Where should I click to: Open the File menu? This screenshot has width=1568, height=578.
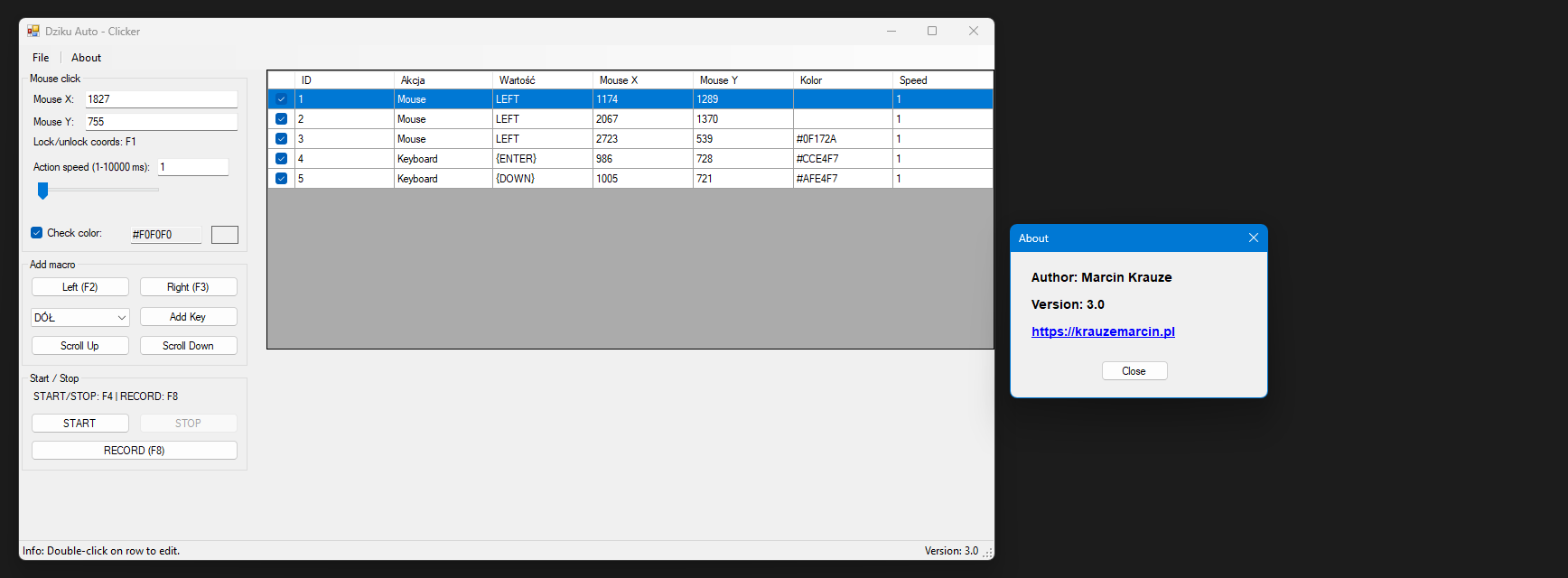(x=41, y=58)
